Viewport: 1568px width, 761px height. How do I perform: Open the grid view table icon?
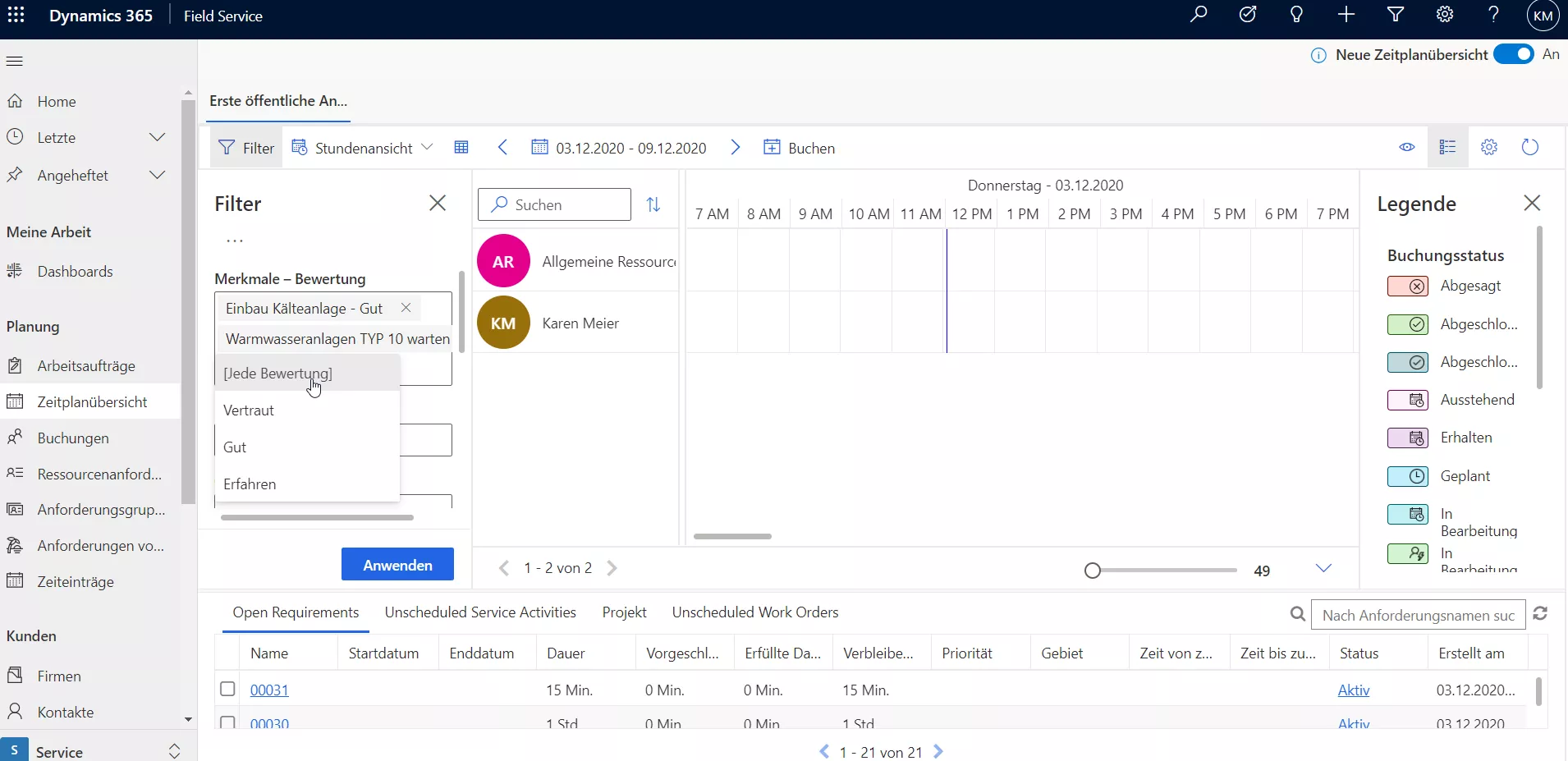pyautogui.click(x=461, y=148)
